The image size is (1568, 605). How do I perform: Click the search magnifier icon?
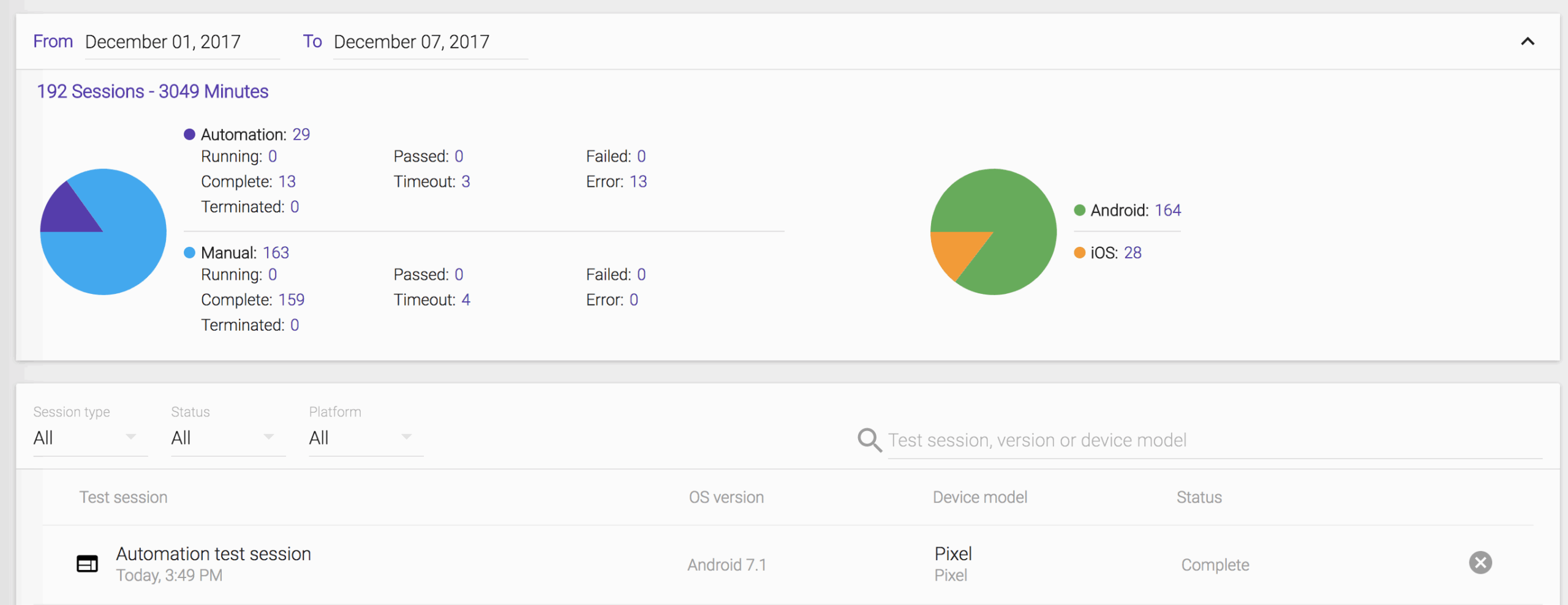click(869, 440)
